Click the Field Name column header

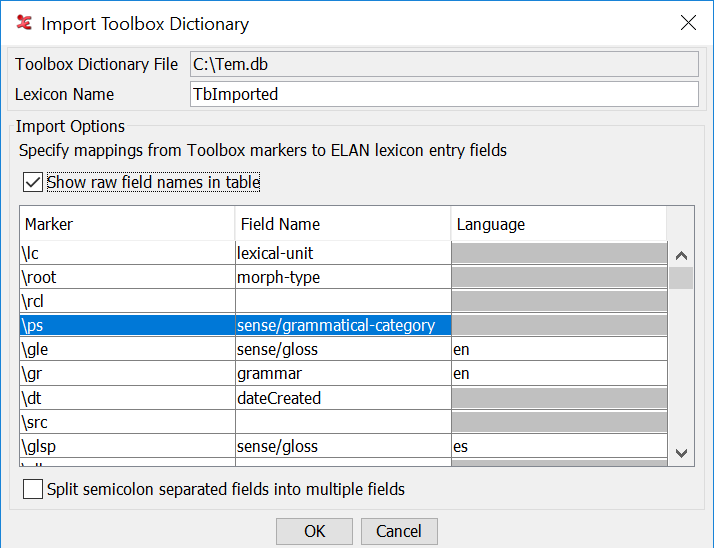tap(342, 224)
